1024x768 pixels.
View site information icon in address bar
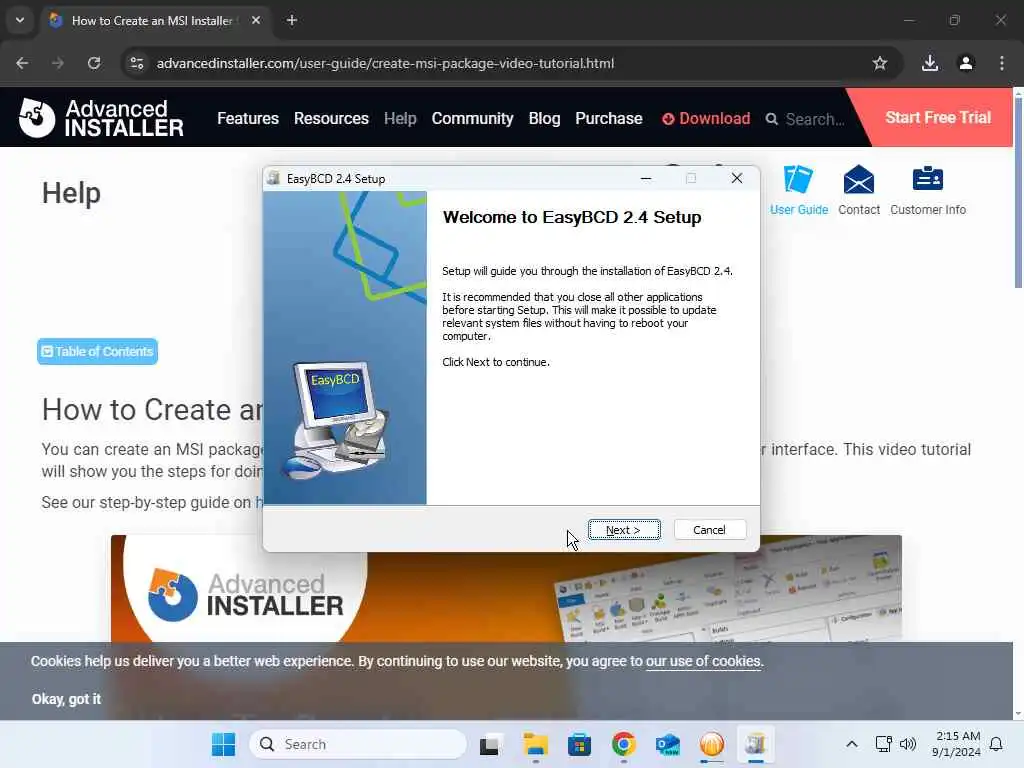point(136,63)
